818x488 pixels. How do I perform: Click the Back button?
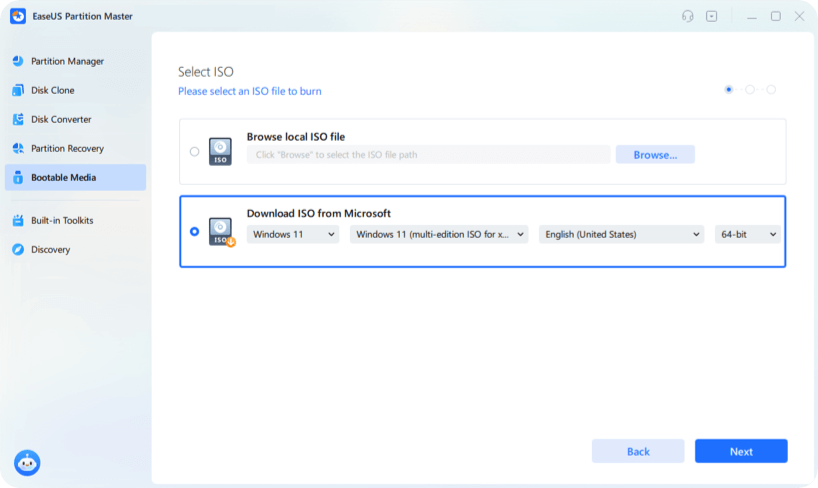tap(638, 451)
